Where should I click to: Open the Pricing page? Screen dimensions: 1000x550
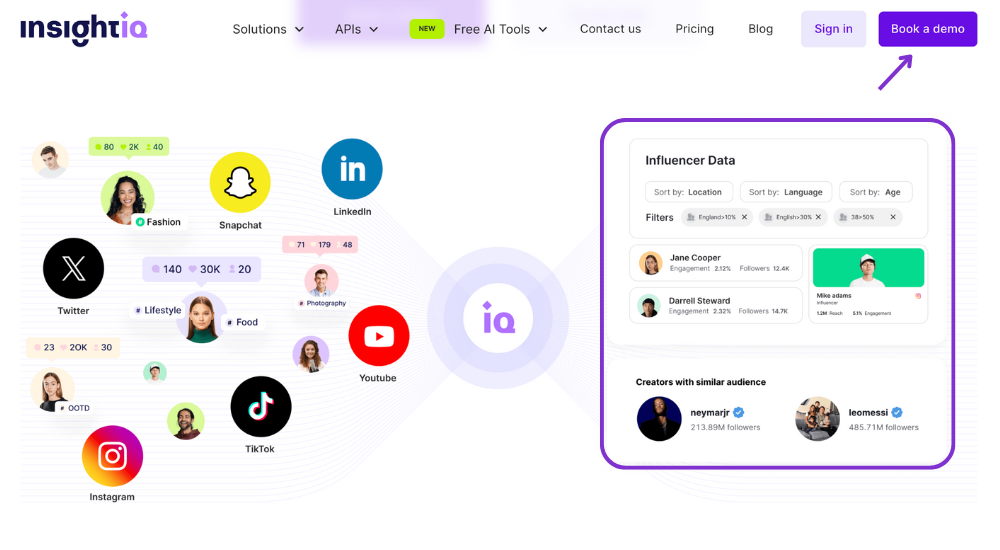coord(695,29)
